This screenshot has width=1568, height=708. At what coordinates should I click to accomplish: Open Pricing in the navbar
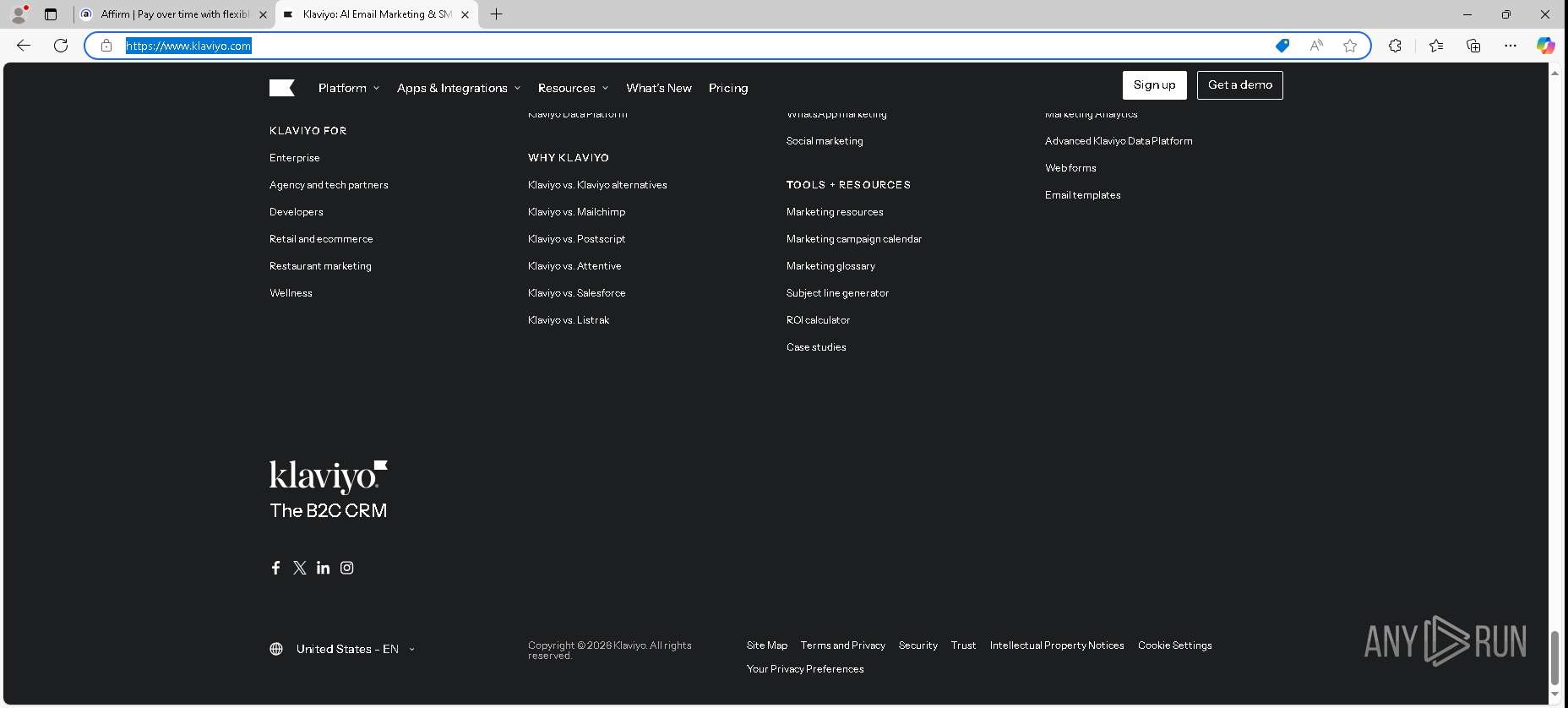tap(728, 88)
